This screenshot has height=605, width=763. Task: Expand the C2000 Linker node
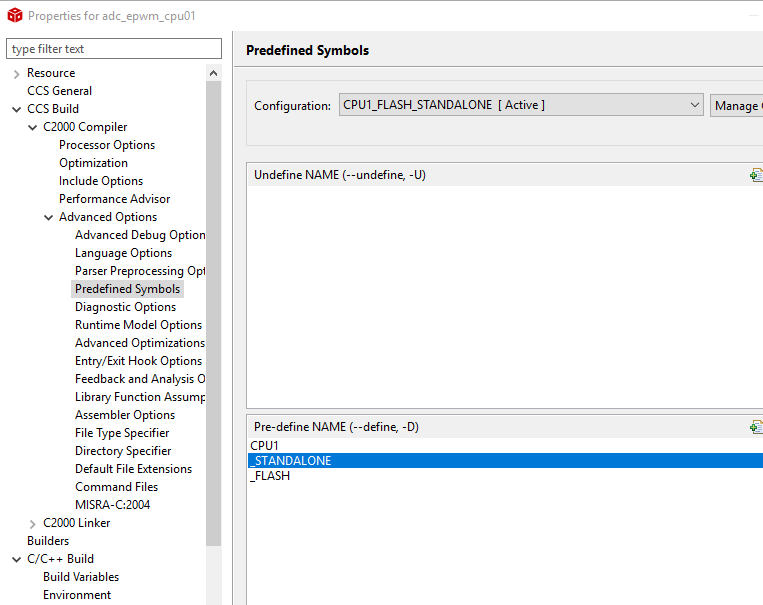33,524
